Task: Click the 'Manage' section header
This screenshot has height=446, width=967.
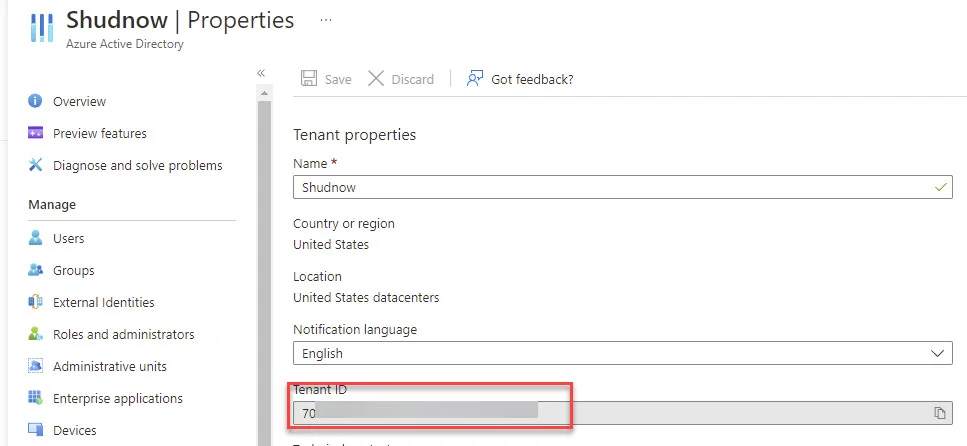Action: [52, 204]
